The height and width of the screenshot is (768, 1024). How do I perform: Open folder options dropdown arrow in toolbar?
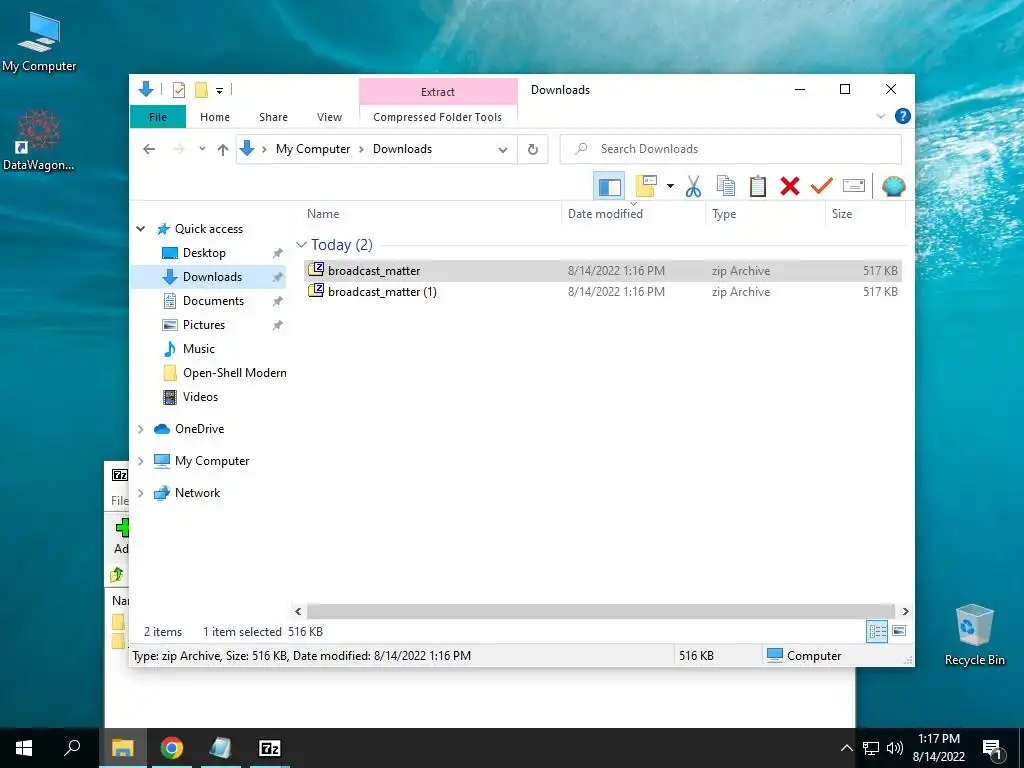click(x=670, y=187)
